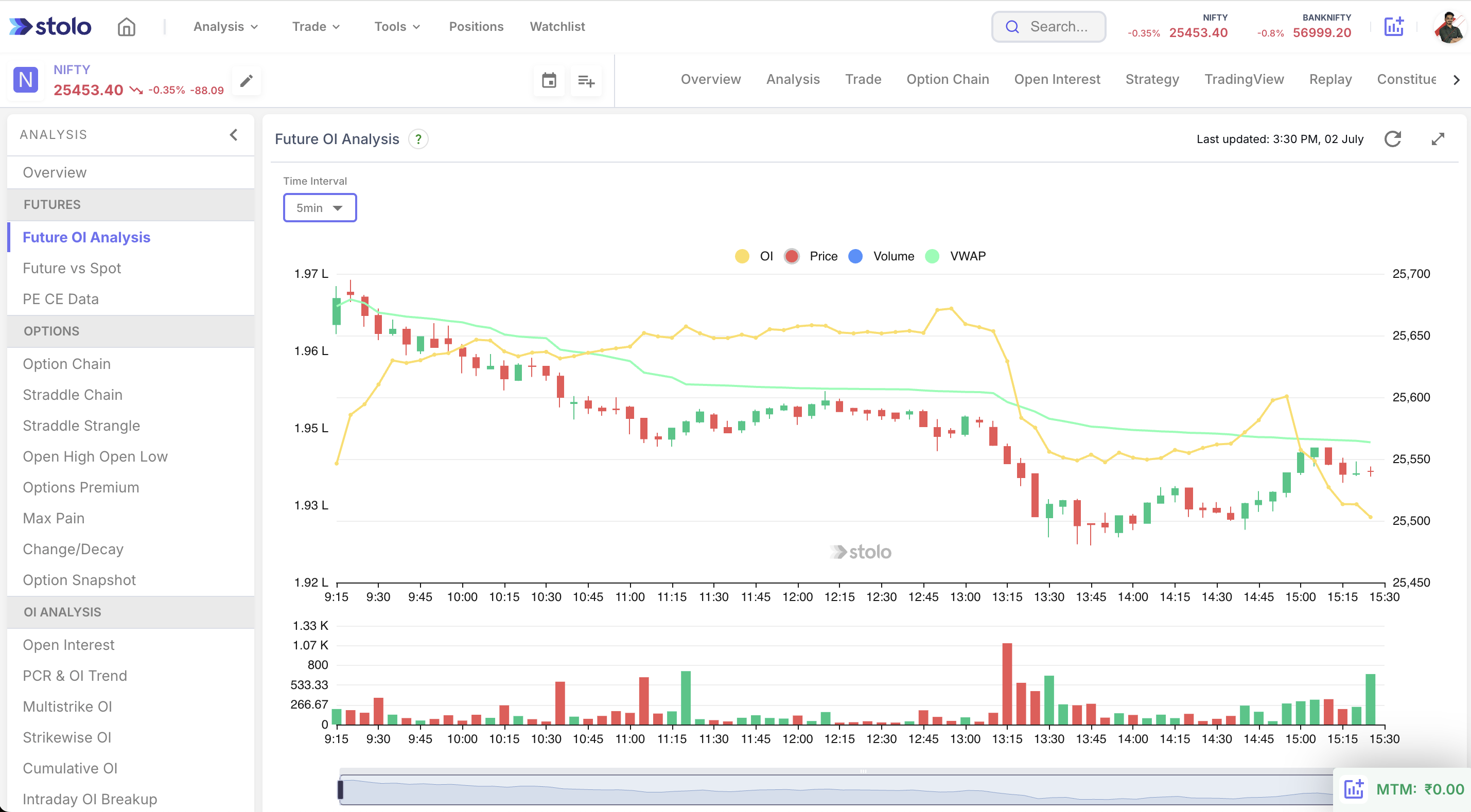
Task: Click the tallest 13:15 volume bar
Action: [x=1007, y=683]
